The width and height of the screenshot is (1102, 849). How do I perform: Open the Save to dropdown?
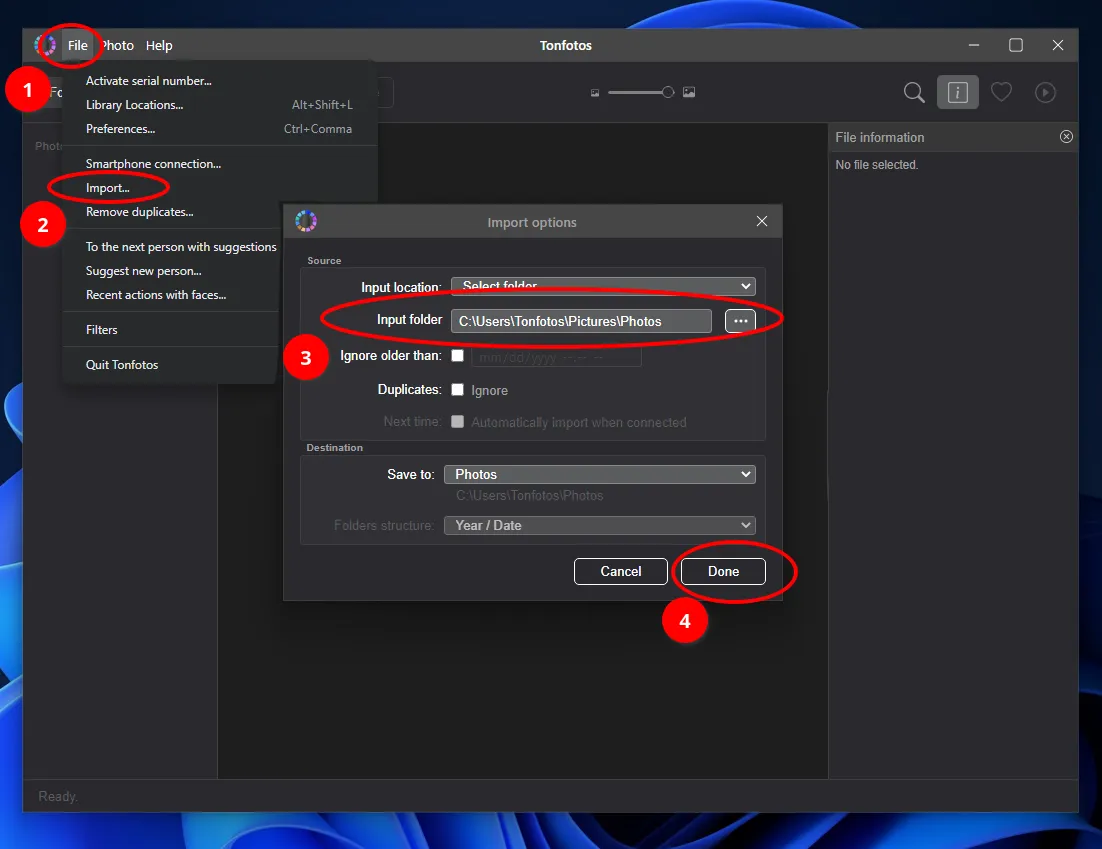pos(599,474)
